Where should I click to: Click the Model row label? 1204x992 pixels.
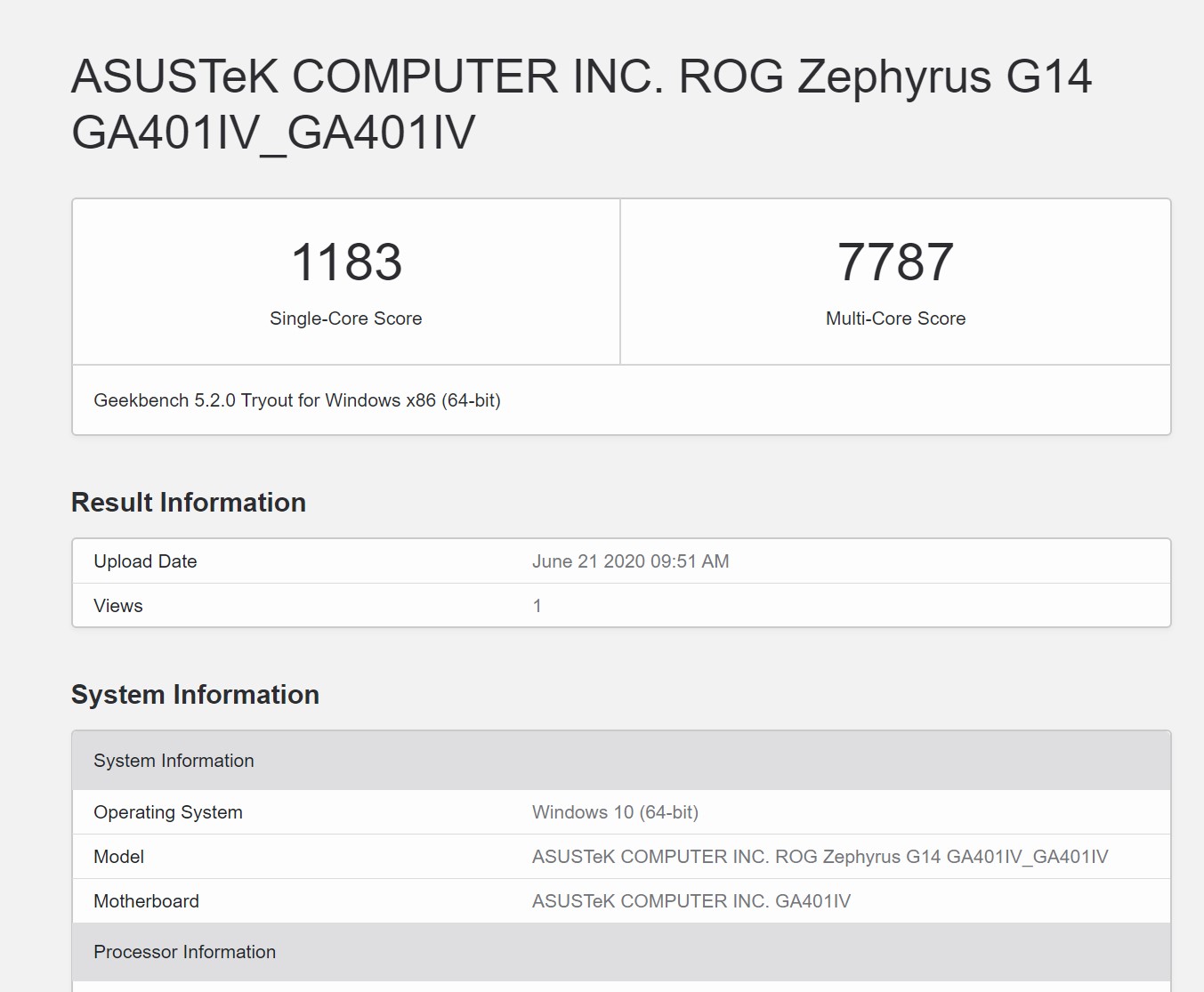coord(118,857)
